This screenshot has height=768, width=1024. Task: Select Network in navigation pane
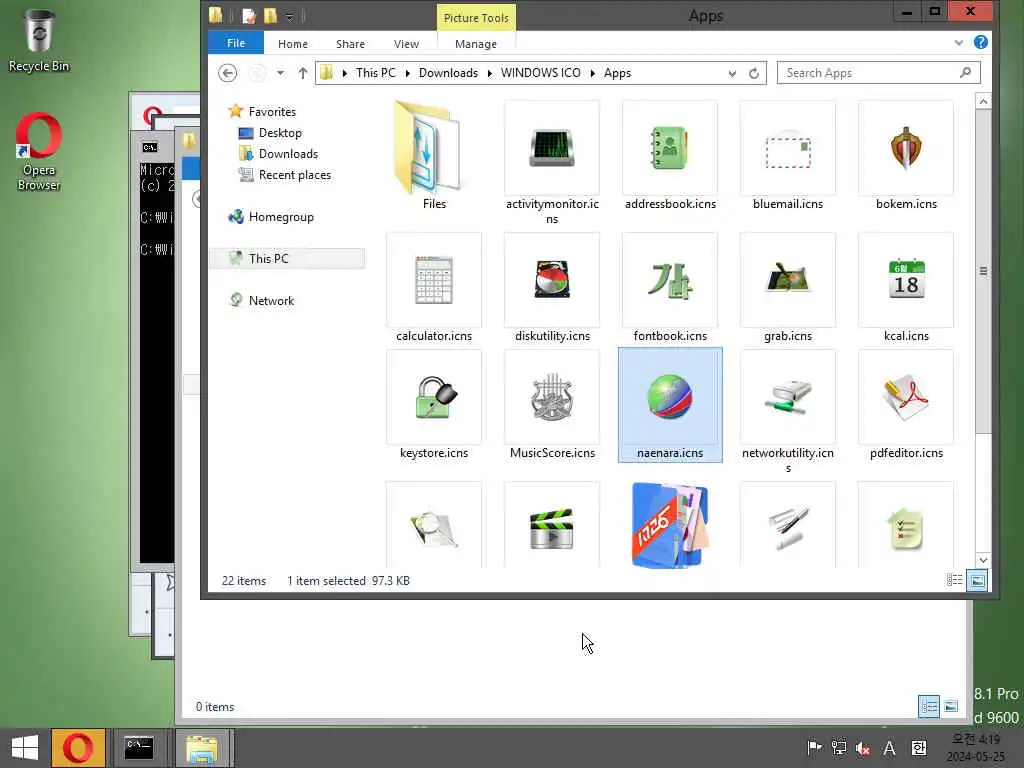tap(271, 300)
